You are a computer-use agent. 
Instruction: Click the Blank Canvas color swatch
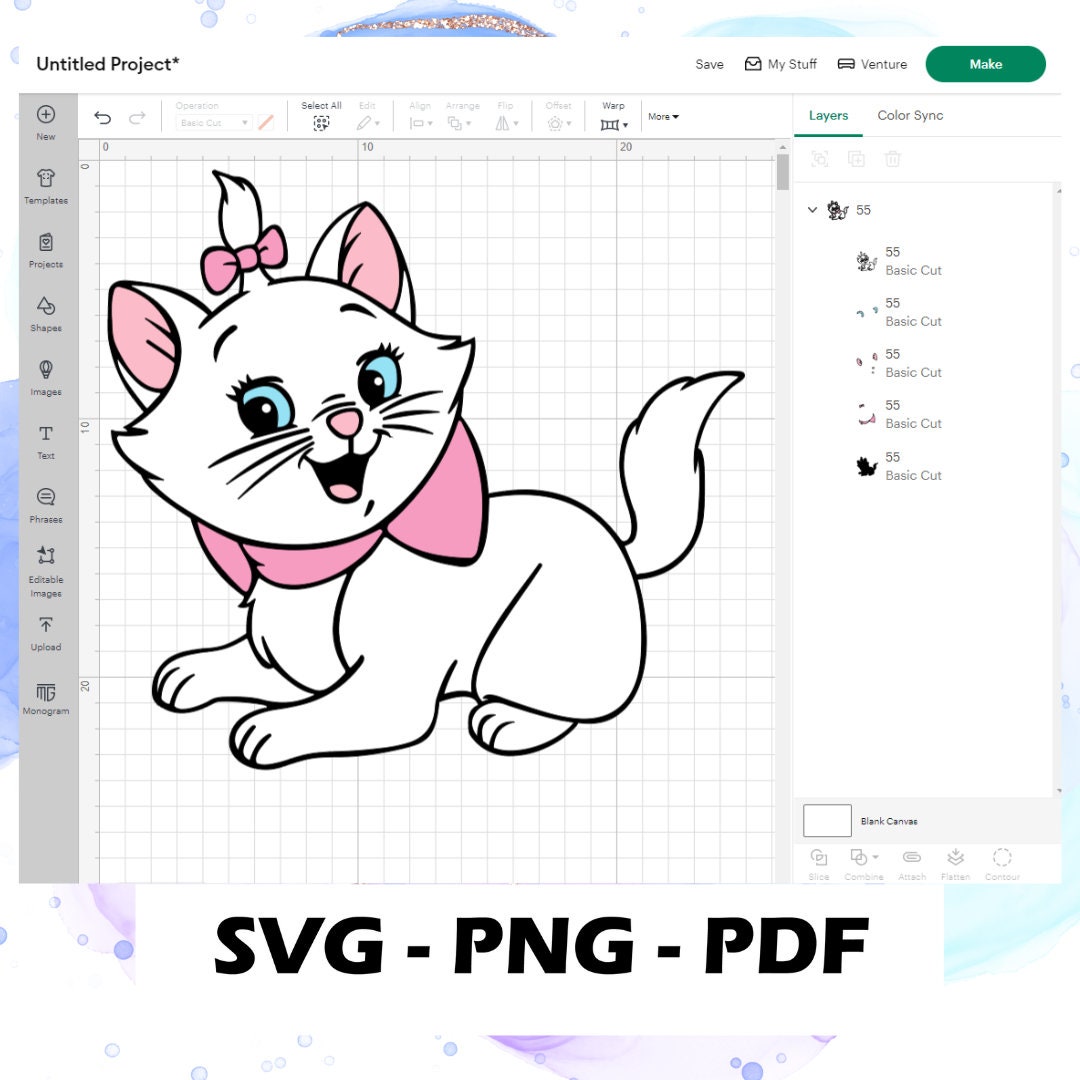click(825, 820)
